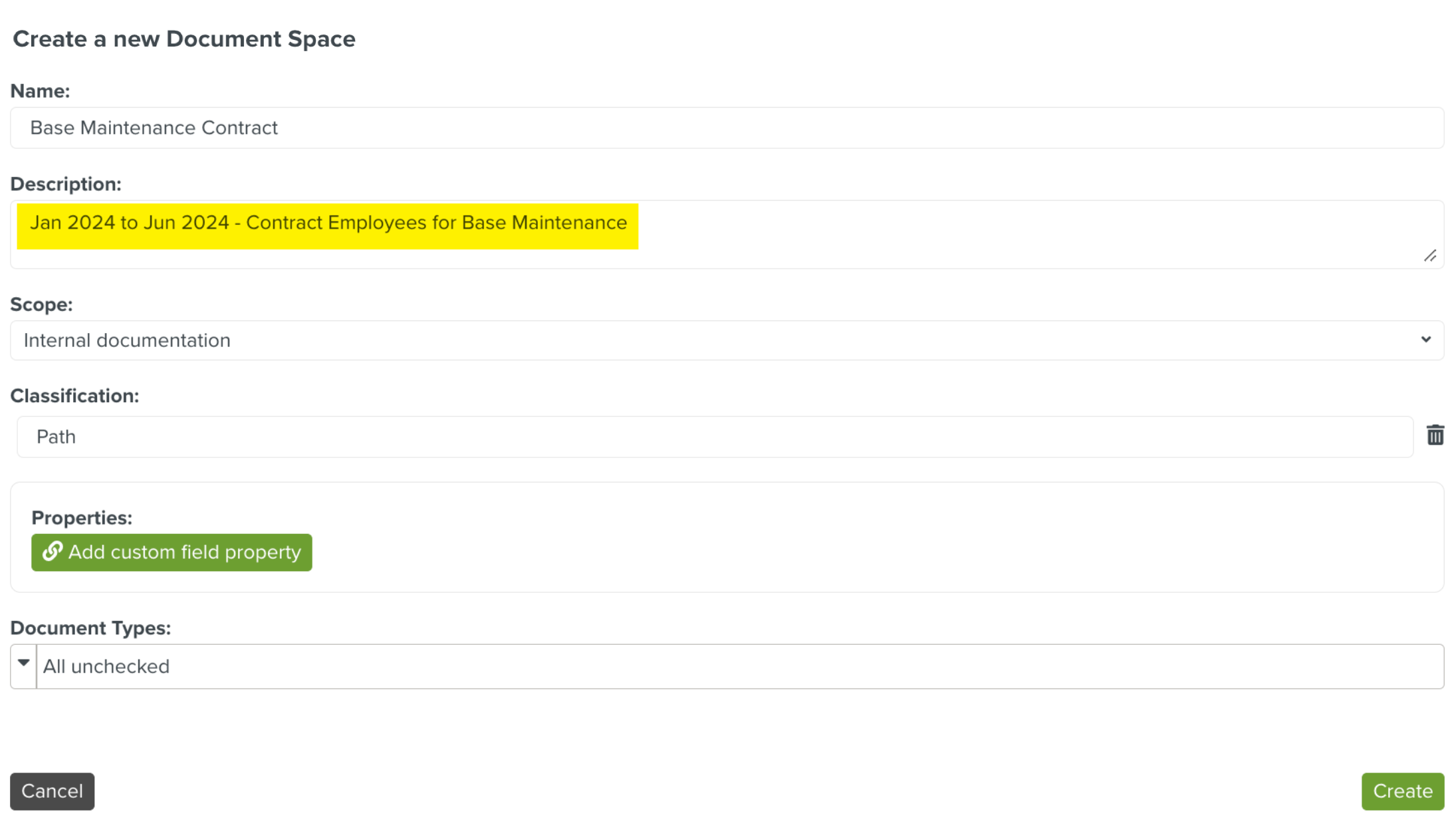Select the Internal documentation scope box
The image size is (1456, 823).
(665, 340)
